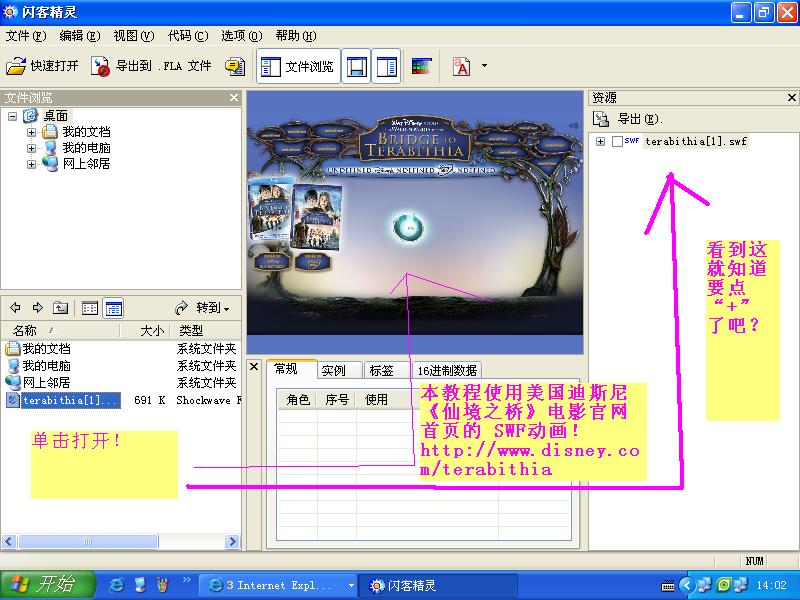
Task: Select Desktop (桌面) in folder tree
Action: [56, 116]
